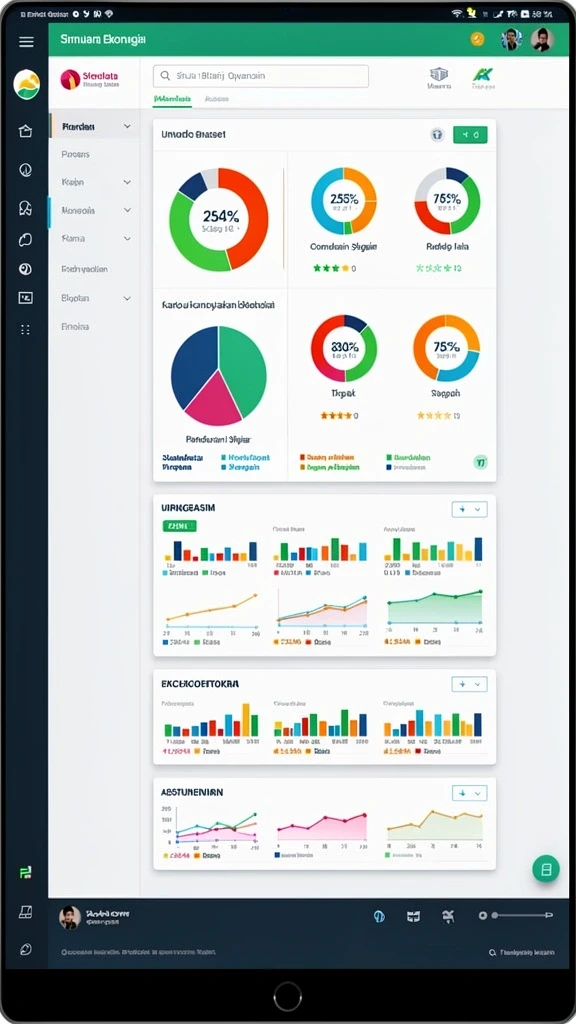Click the building icon in top toolbar
Viewport: 576px width, 1024px height.
click(x=439, y=74)
